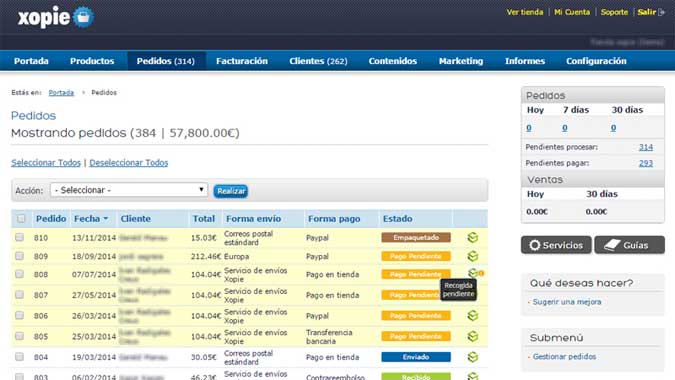Click the shipping icon for order 808
Image resolution: width=675 pixels, height=380 pixels.
[x=473, y=273]
